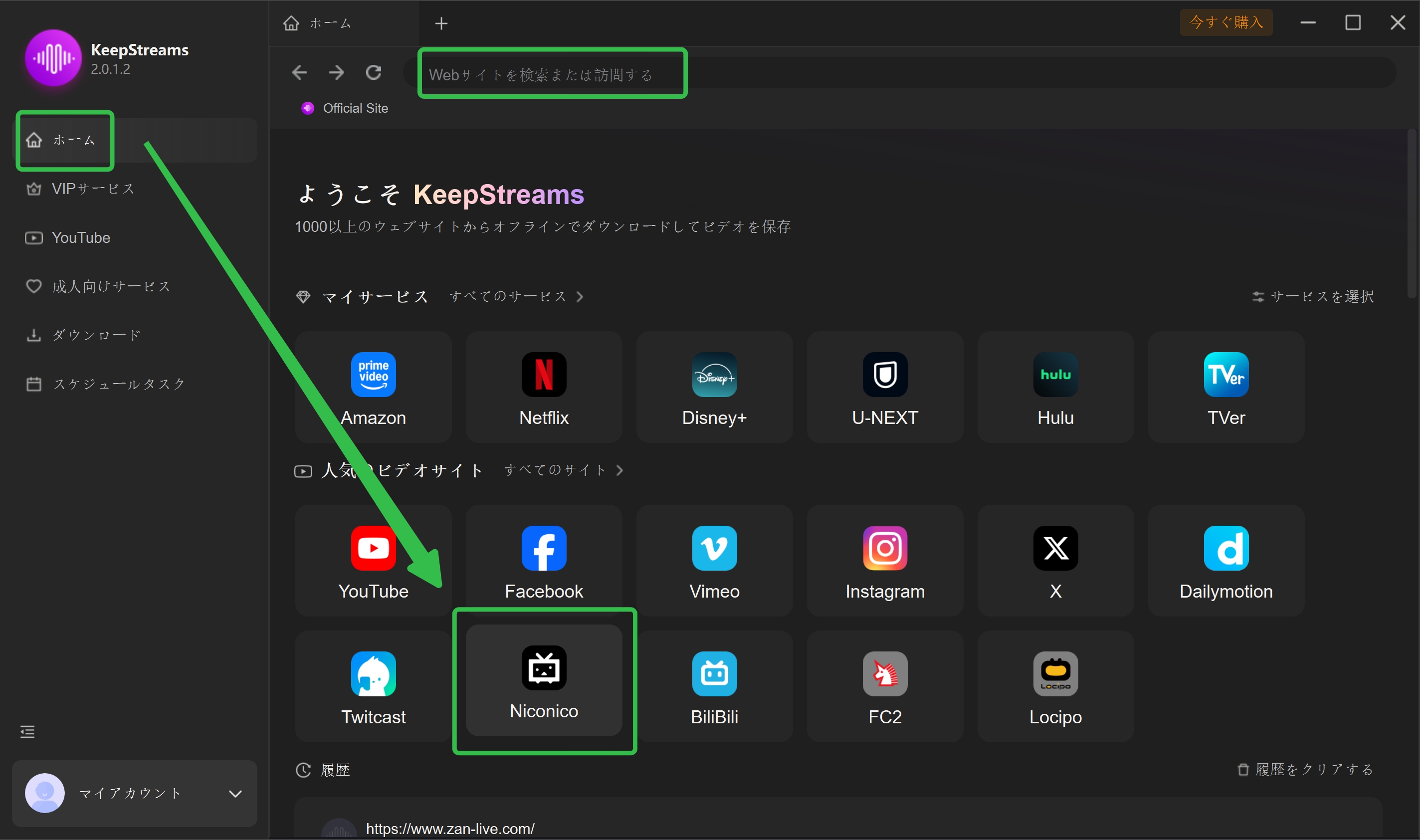Open the ホーム sidebar item

[x=135, y=140]
